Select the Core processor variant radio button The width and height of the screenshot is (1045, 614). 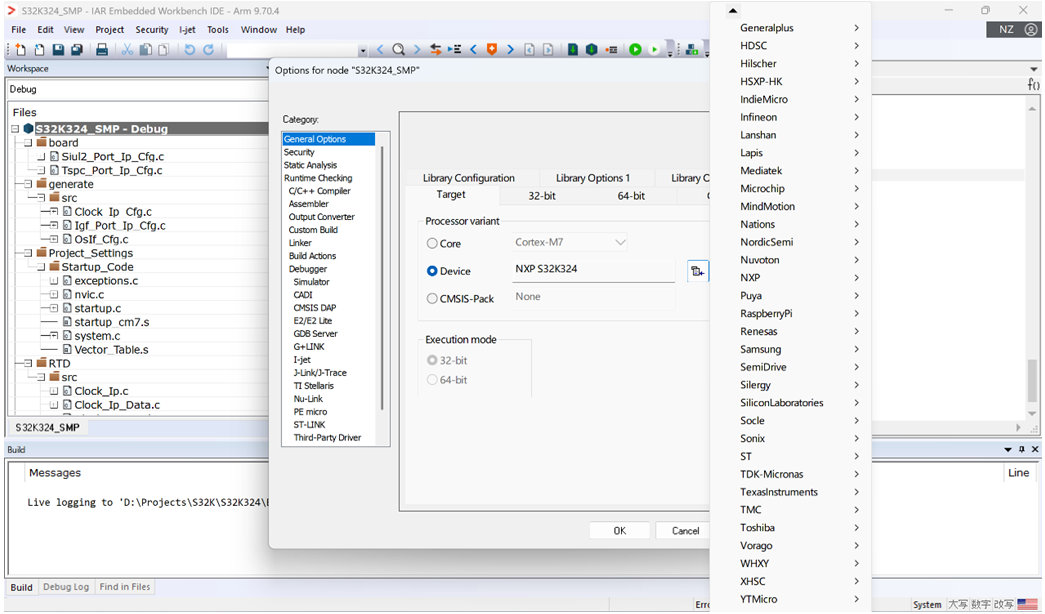coord(432,243)
